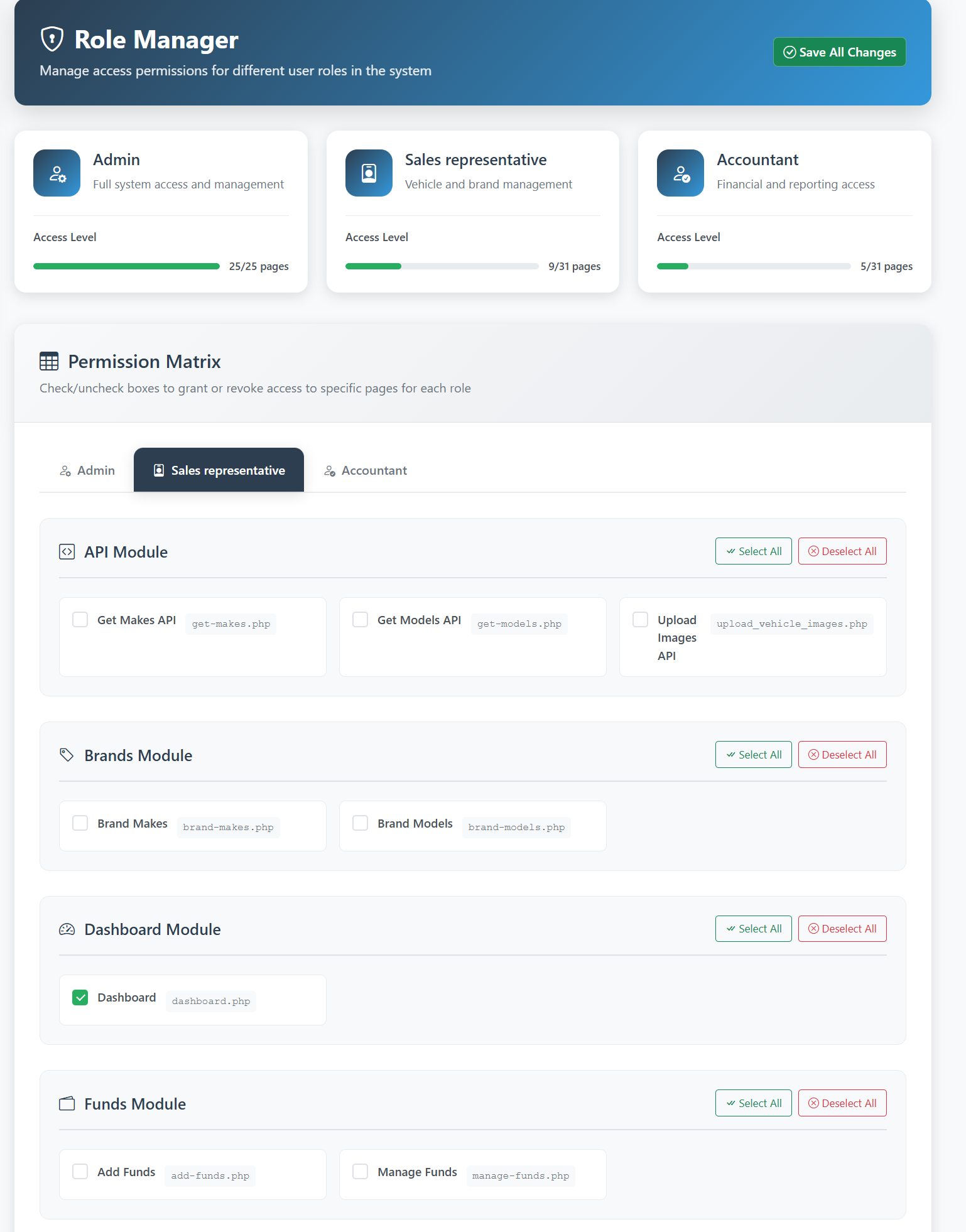Tick the Manage Funds checkbox
Viewport: 966px width, 1232px height.
tap(361, 1172)
